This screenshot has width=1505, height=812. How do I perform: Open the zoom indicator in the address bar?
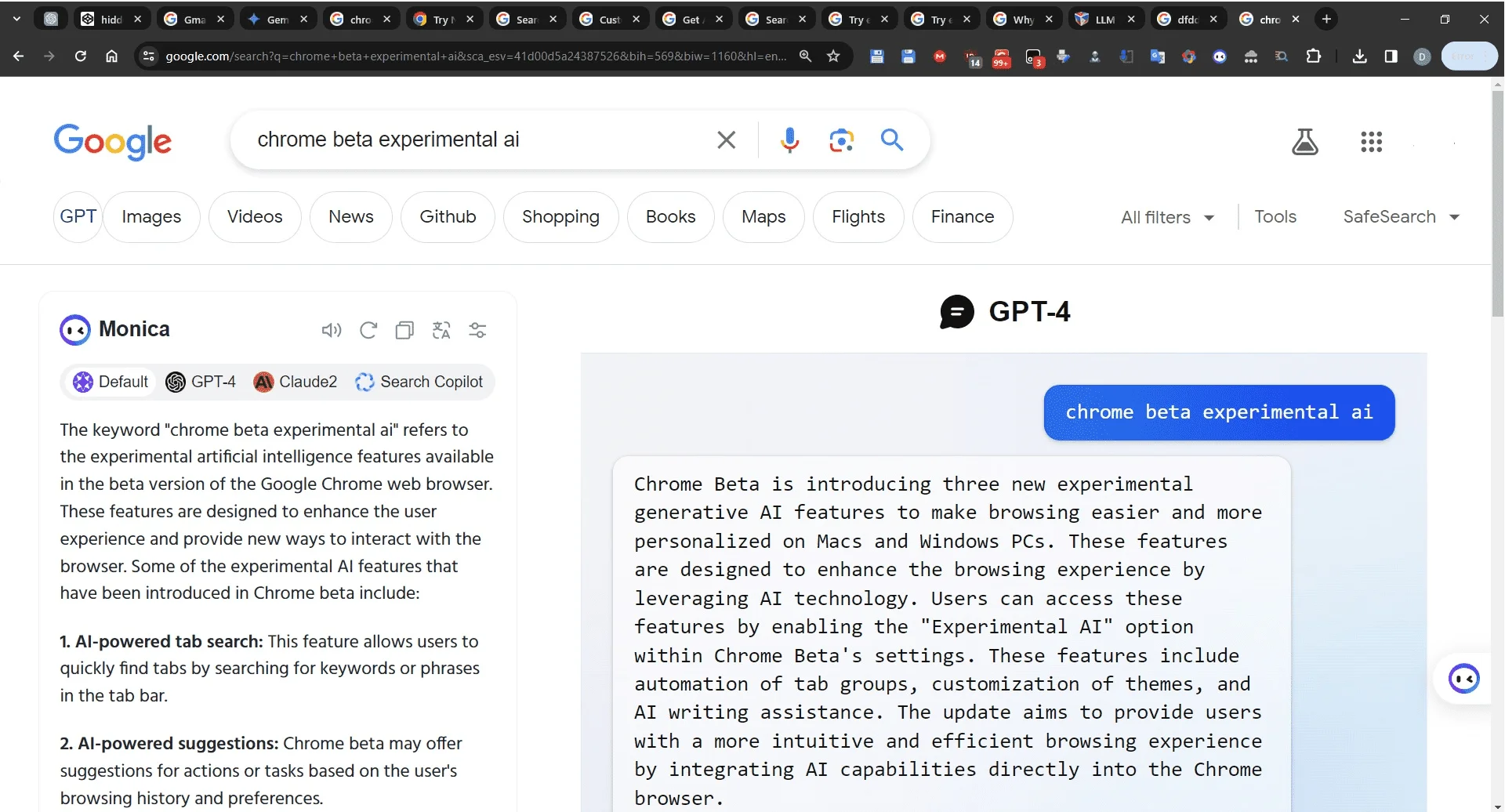pos(805,56)
